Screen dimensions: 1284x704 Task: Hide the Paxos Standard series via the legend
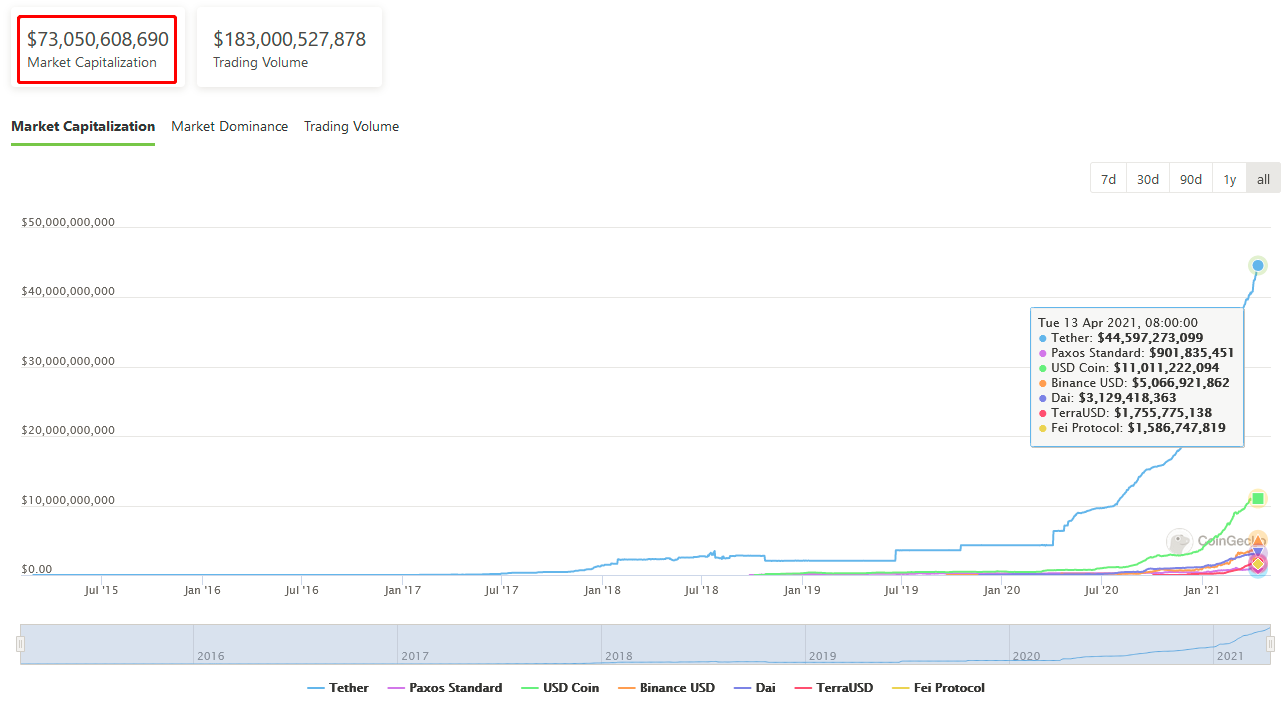(x=443, y=688)
